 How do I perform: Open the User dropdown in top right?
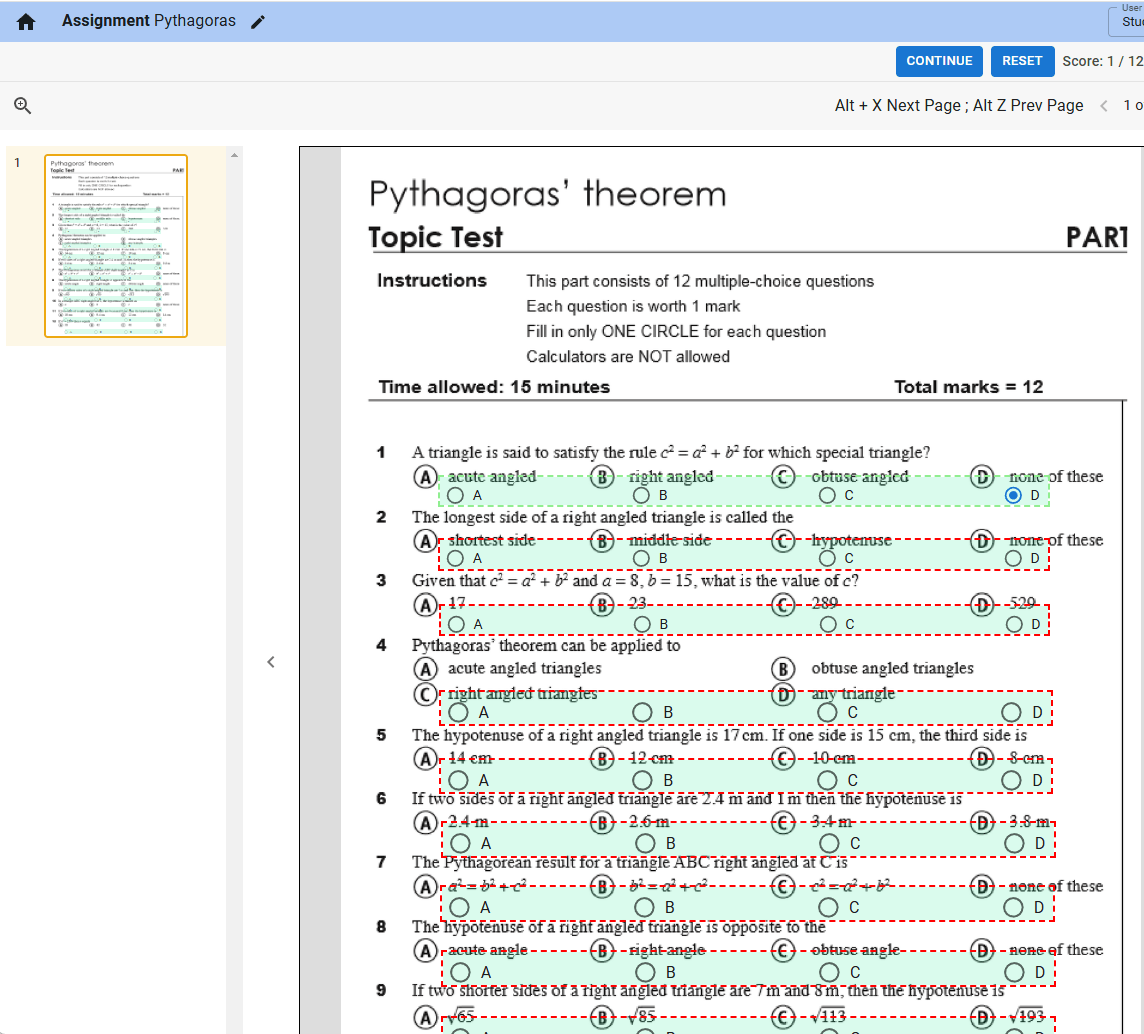click(1128, 21)
